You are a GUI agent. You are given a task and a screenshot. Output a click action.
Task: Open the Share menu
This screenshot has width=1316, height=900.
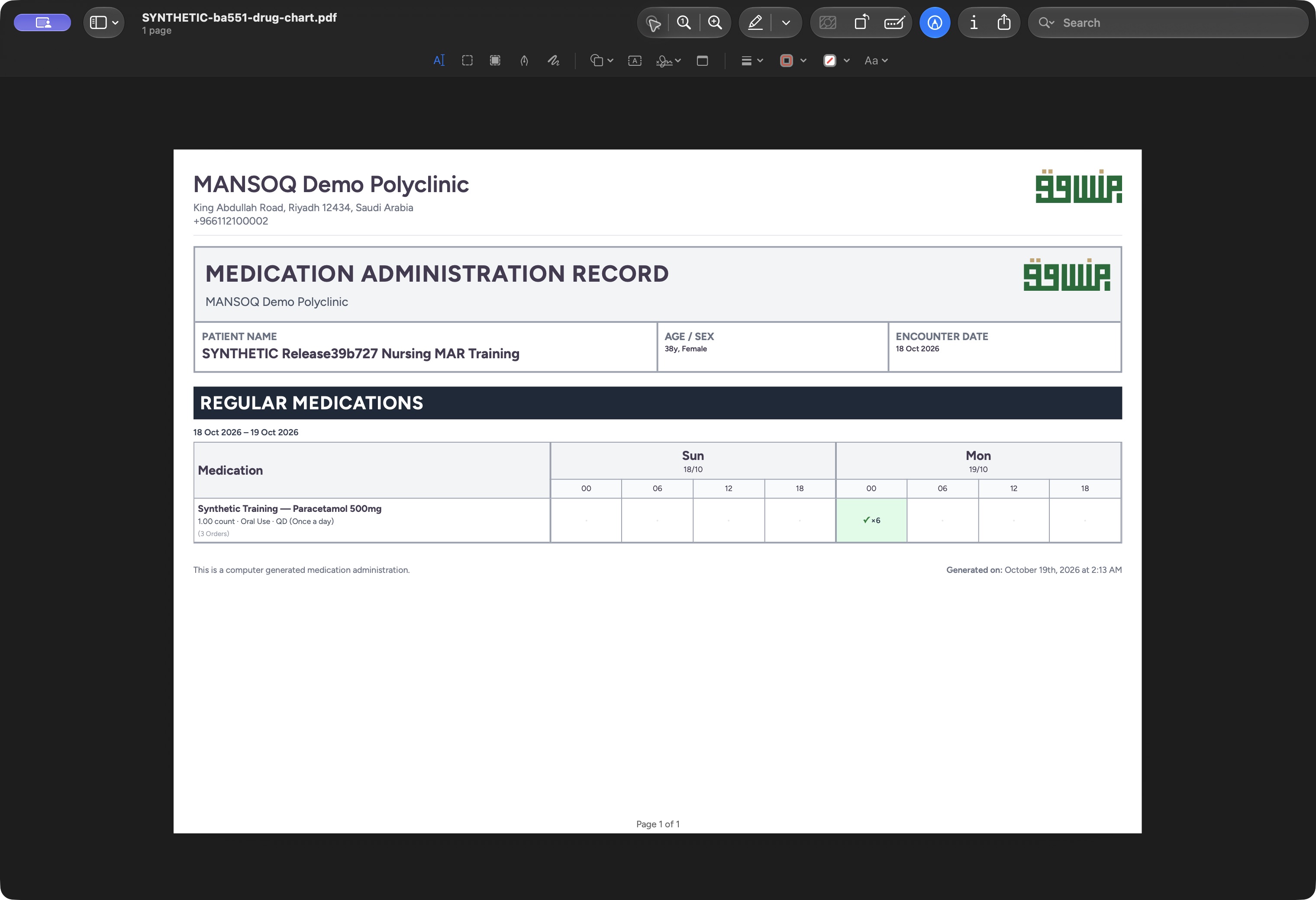point(1004,22)
